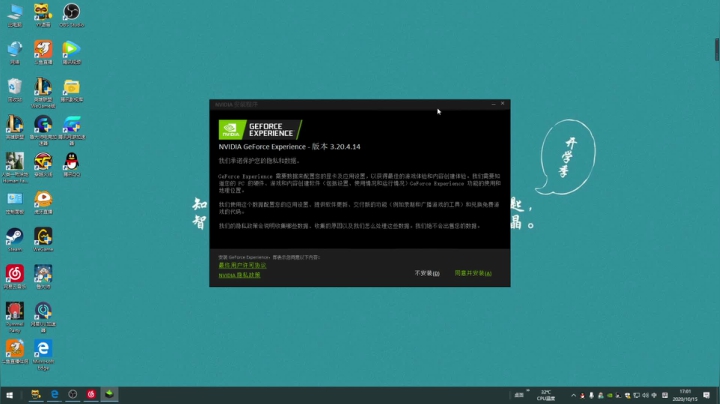Select the NetEase UU accelerator desktop icon
The width and height of the screenshot is (720, 404).
pos(43,317)
